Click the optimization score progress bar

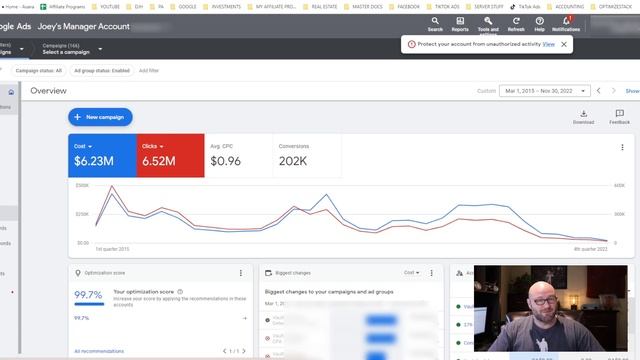coord(89,304)
